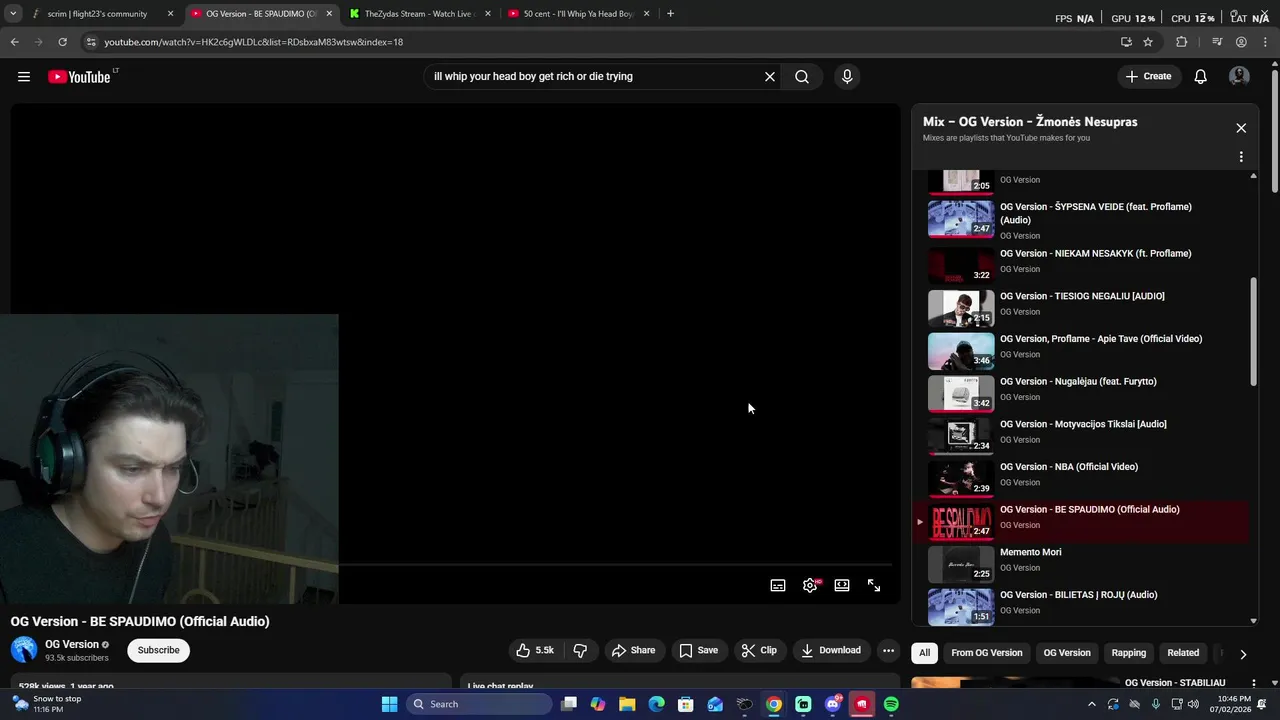This screenshot has width=1280, height=720.
Task: Open Chrome extensions puzzle icon
Action: tap(1181, 42)
